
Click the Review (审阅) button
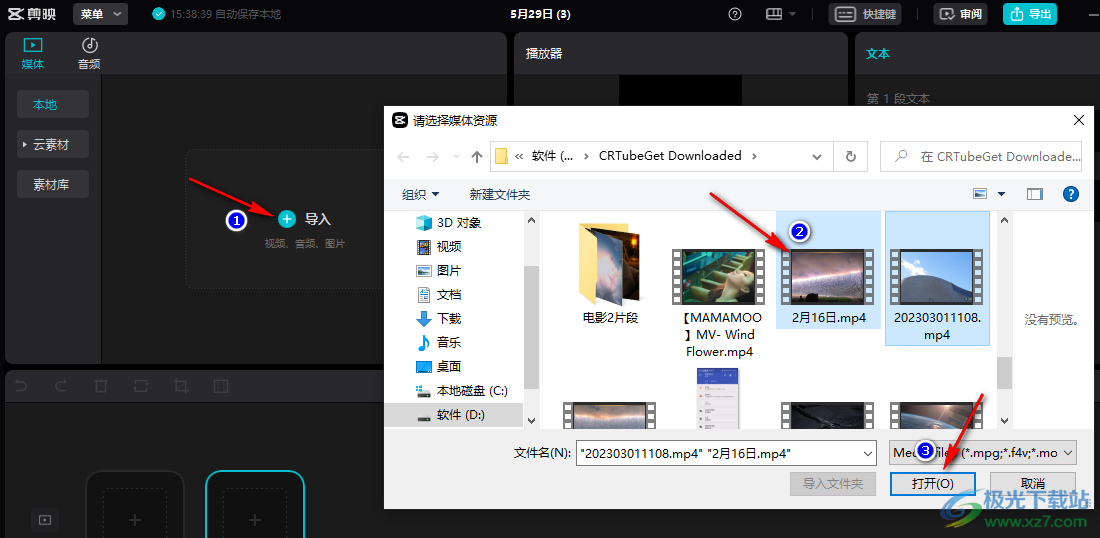[960, 14]
